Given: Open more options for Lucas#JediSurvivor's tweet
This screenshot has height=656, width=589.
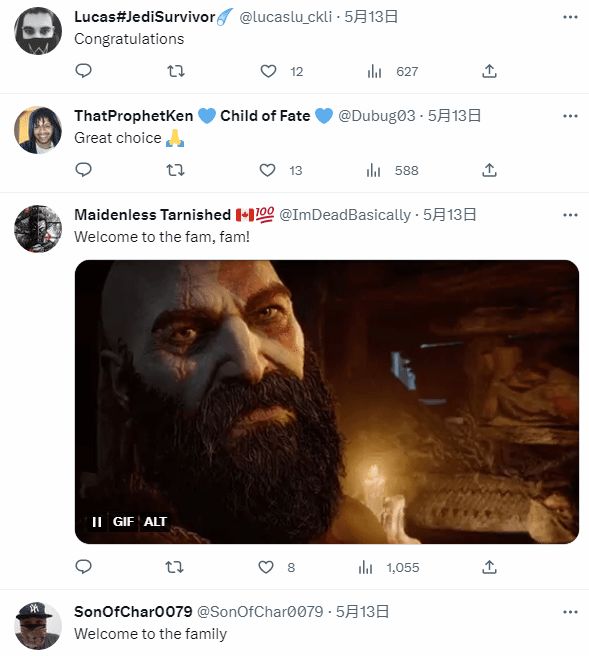Looking at the screenshot, I should [x=570, y=17].
